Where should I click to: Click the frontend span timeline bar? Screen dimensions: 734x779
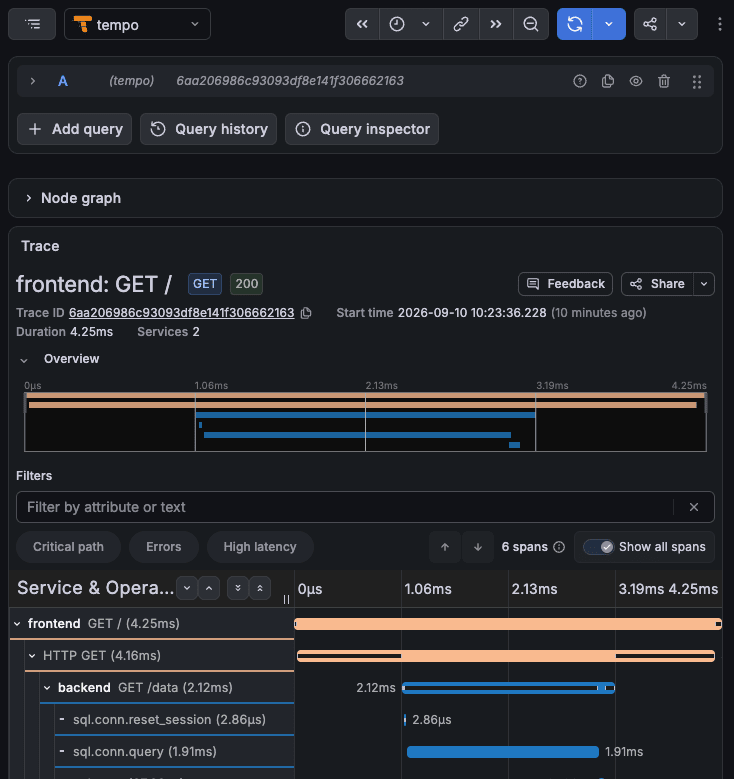(x=508, y=624)
